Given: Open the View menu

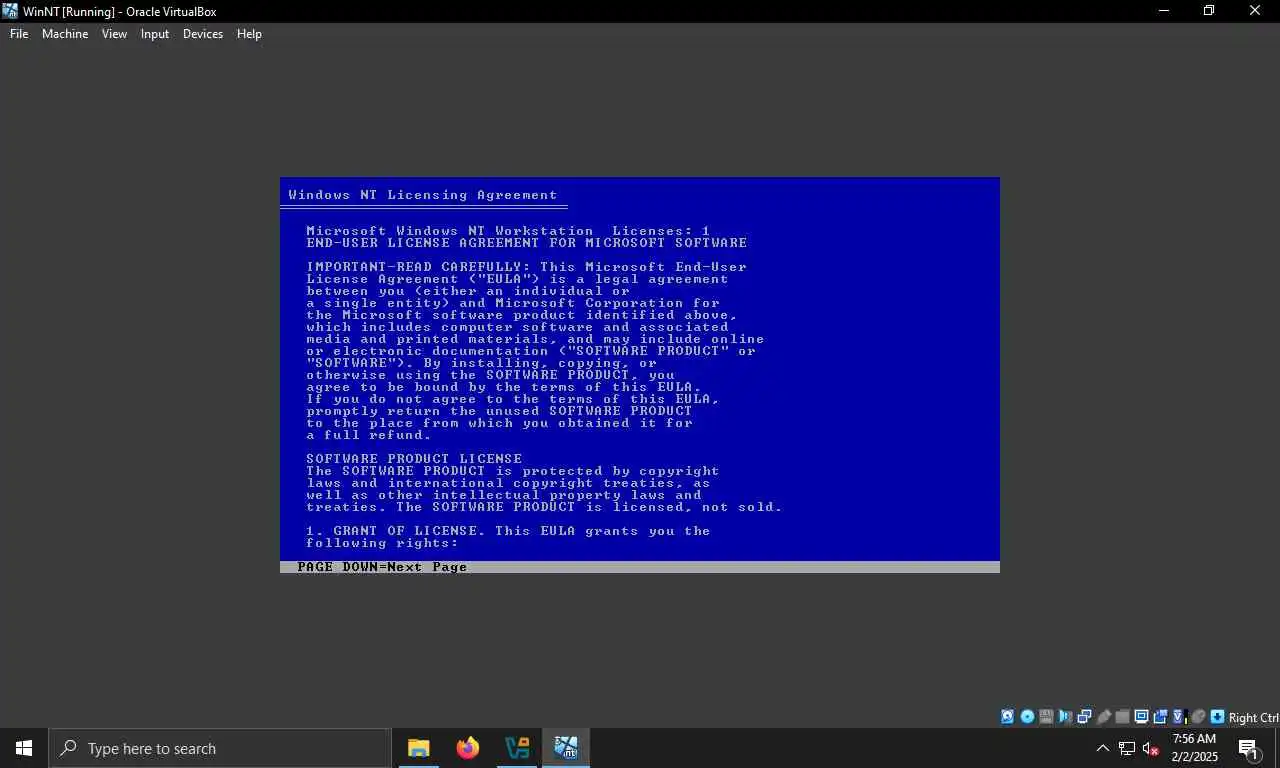Looking at the screenshot, I should pyautogui.click(x=114, y=34).
